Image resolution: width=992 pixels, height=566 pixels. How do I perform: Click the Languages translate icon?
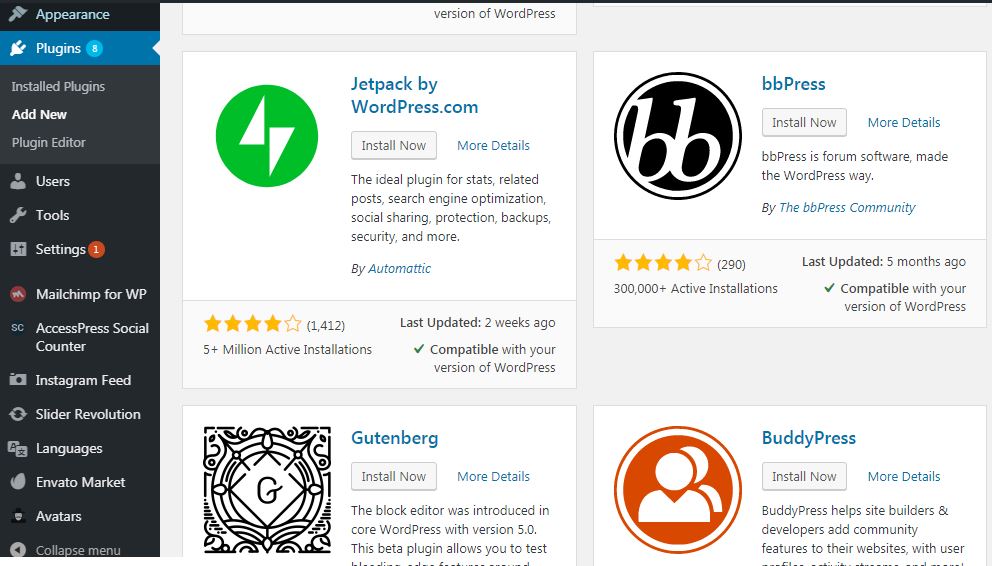tap(18, 448)
